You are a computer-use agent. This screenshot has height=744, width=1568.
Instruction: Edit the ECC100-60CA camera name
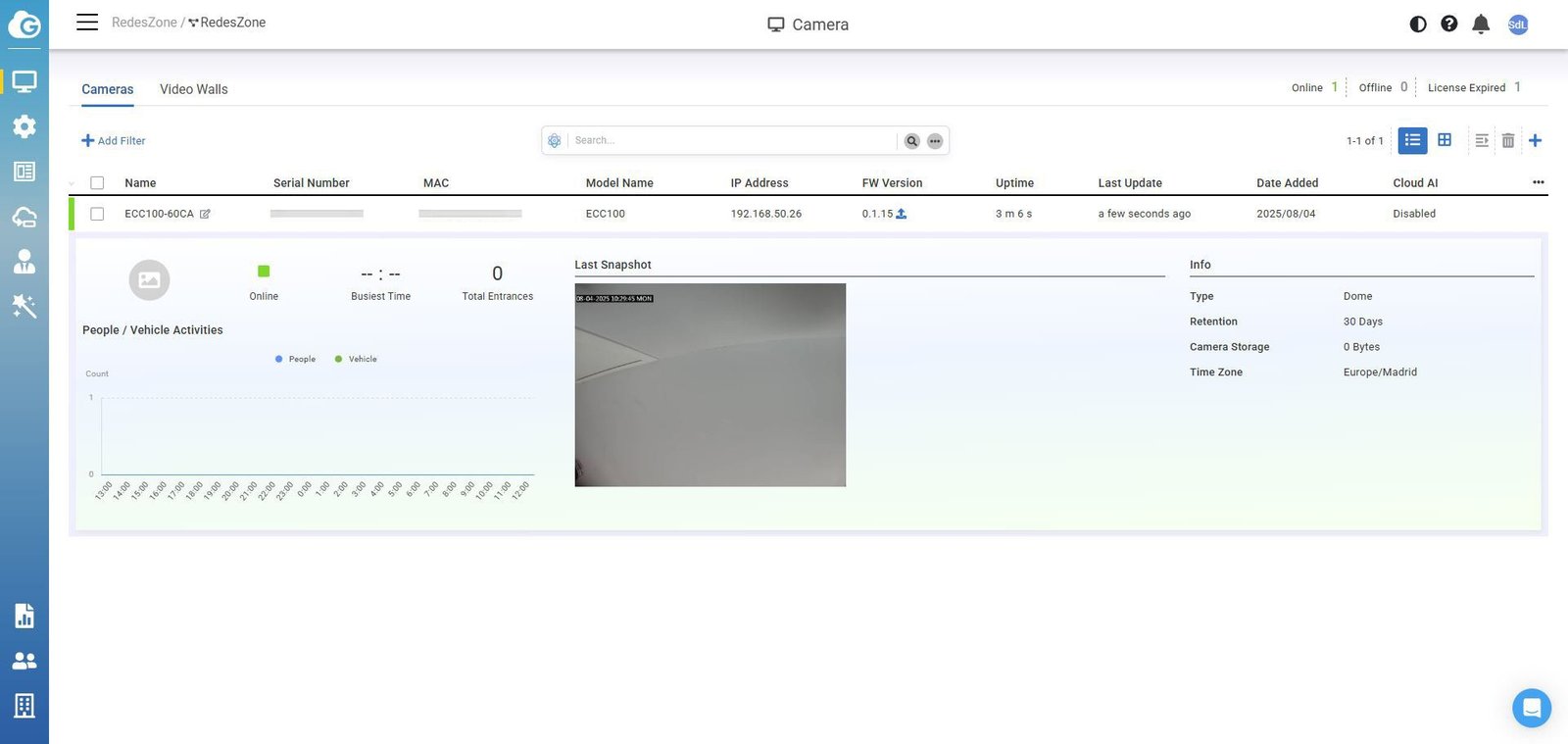point(205,214)
